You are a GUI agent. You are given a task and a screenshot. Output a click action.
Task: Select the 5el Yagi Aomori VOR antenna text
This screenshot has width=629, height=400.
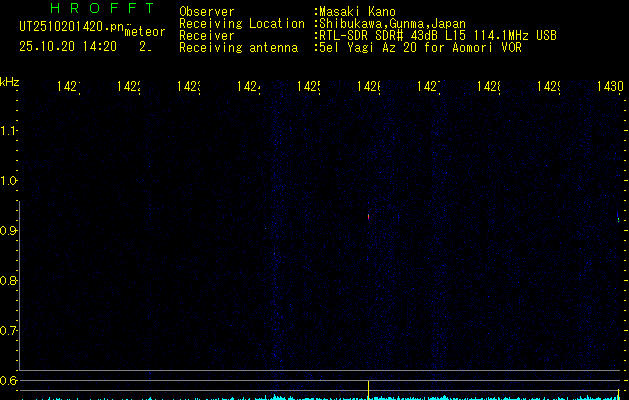418,48
